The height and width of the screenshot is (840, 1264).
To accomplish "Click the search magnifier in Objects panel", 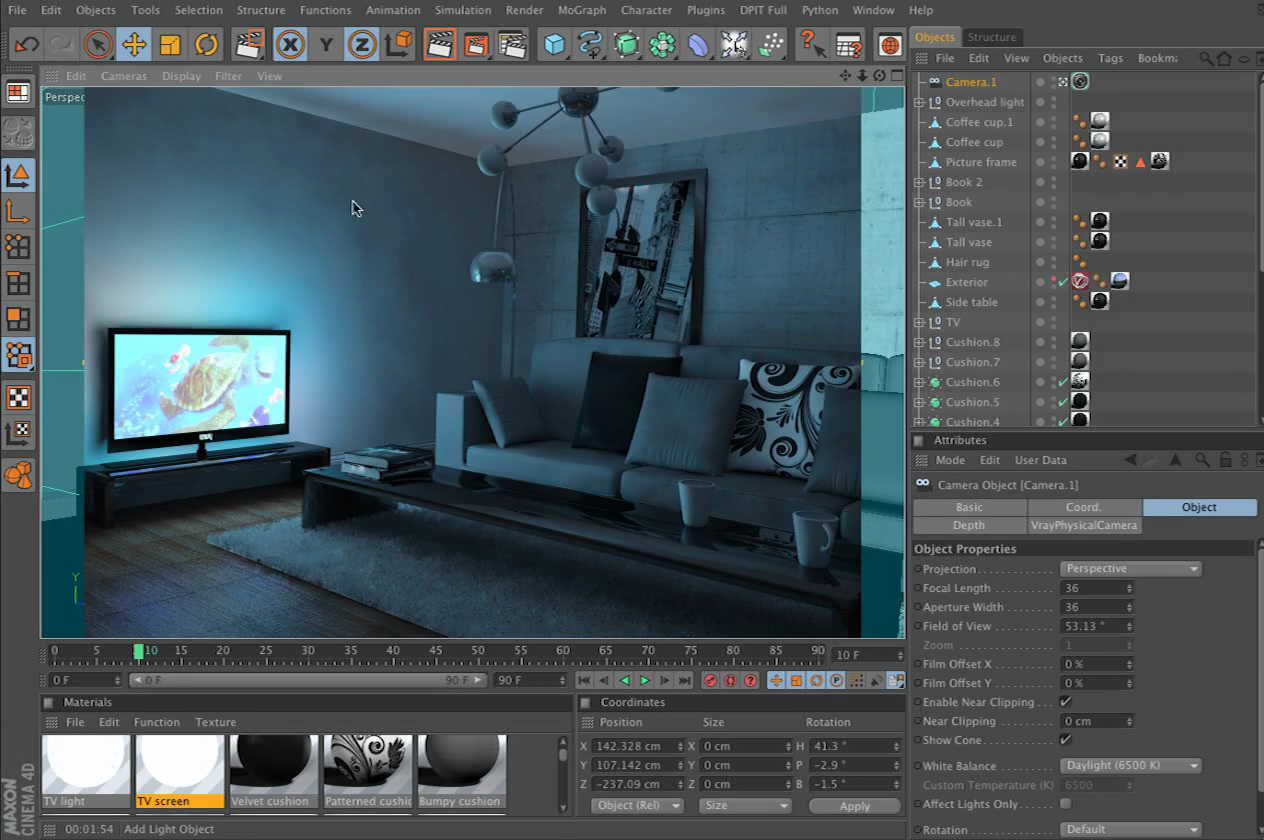I will coord(1206,59).
